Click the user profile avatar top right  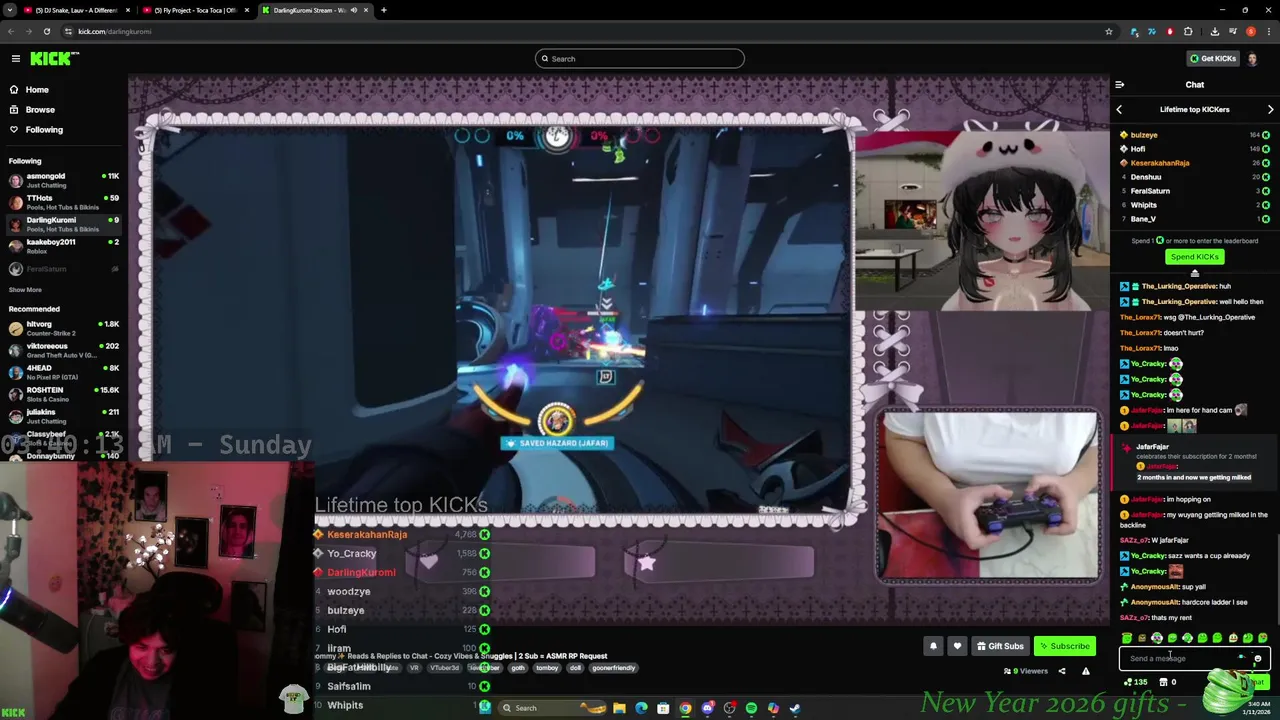(x=1252, y=58)
